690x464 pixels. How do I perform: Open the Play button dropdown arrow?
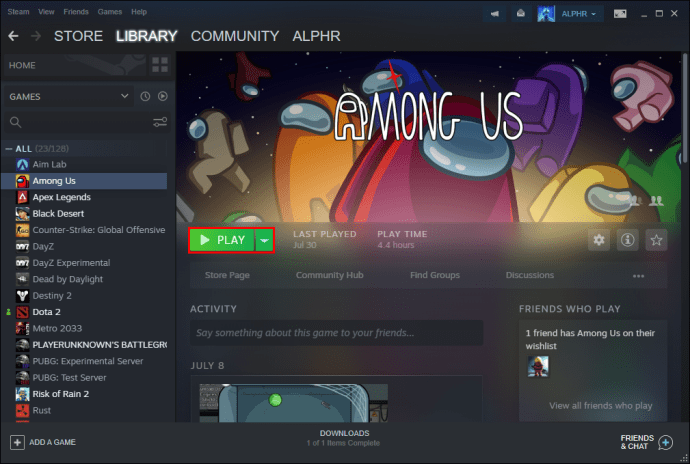point(264,240)
